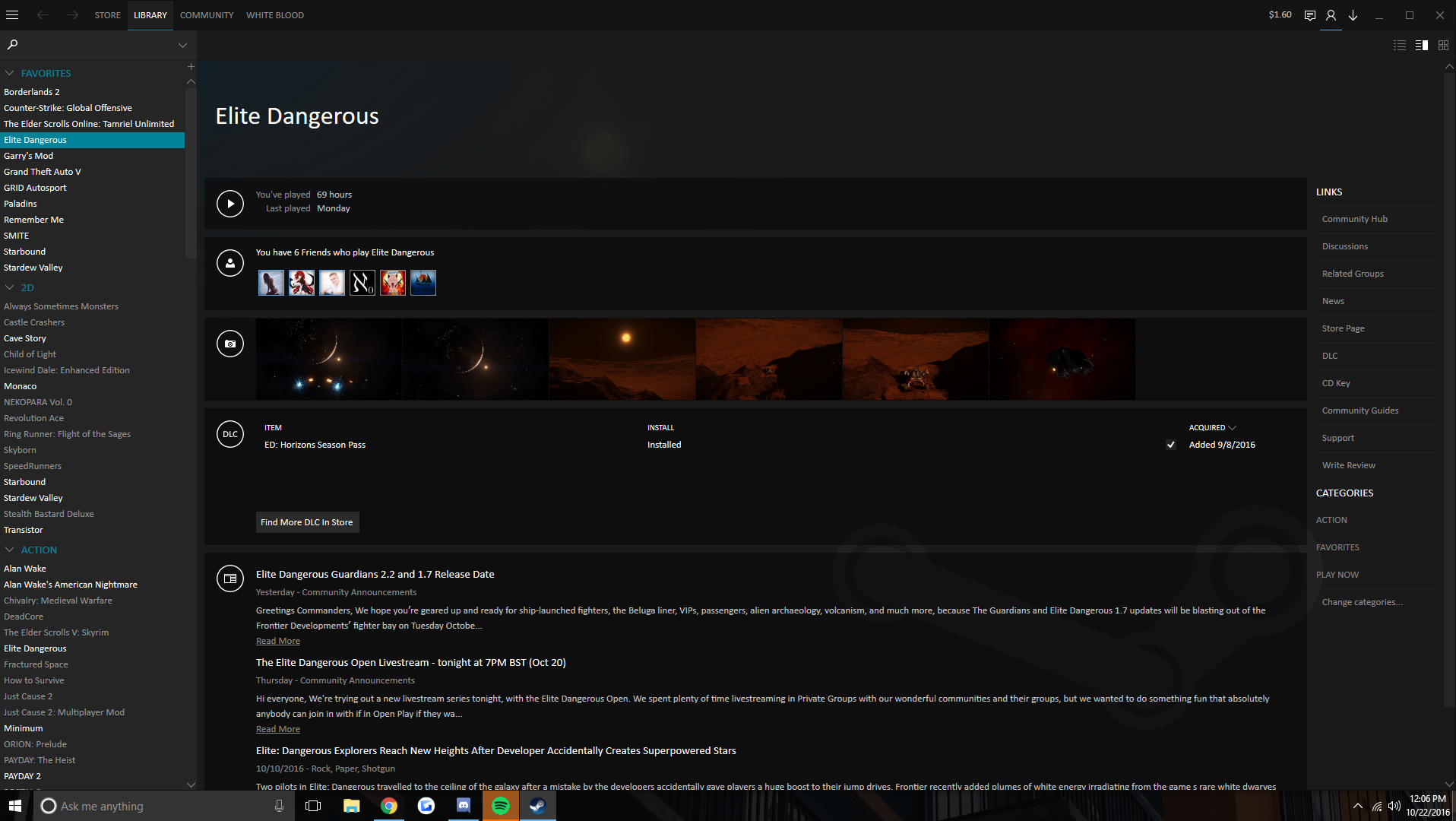The width and height of the screenshot is (1456, 821).
Task: Open the volume control in system tray
Action: (1394, 806)
